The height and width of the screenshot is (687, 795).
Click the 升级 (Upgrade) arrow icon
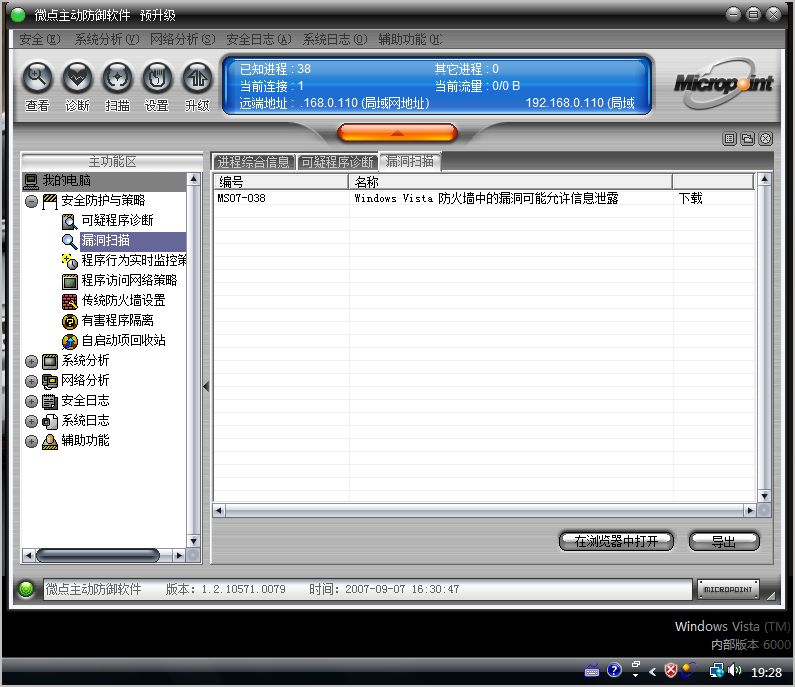click(x=197, y=78)
